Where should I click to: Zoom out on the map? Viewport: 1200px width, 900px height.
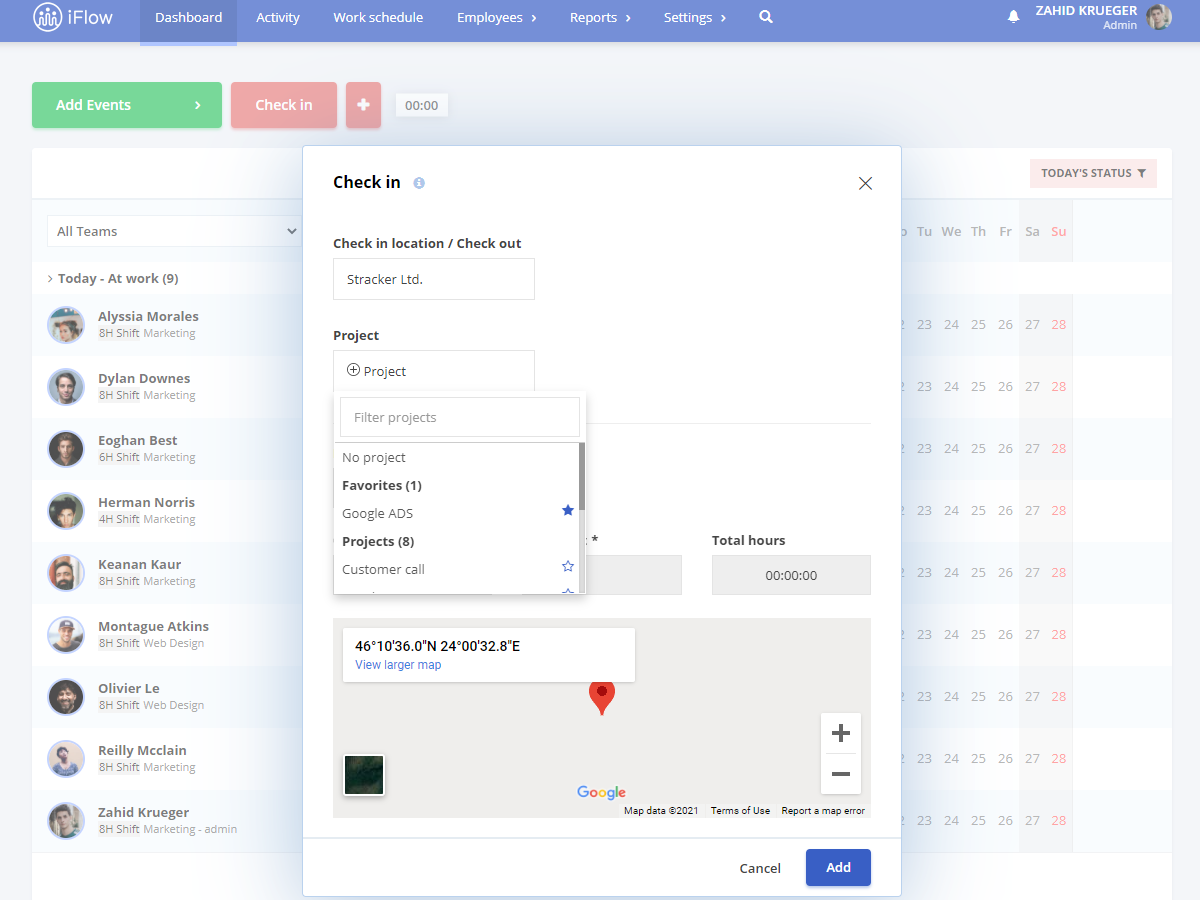tap(841, 774)
